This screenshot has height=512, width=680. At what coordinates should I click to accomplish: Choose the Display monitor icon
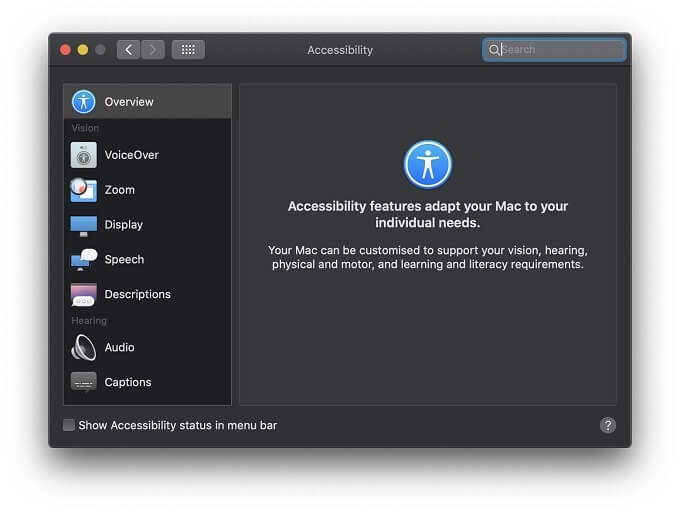[x=83, y=225]
